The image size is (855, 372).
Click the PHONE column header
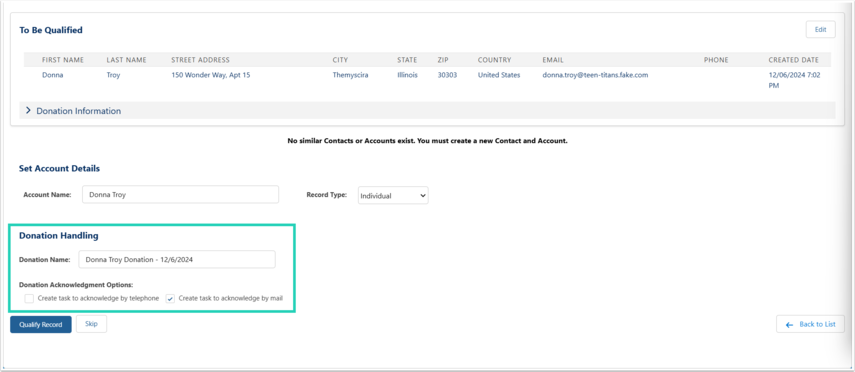[716, 60]
